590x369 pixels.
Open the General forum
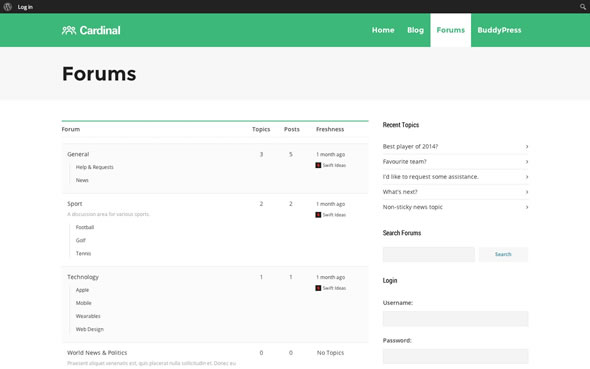(x=78, y=154)
